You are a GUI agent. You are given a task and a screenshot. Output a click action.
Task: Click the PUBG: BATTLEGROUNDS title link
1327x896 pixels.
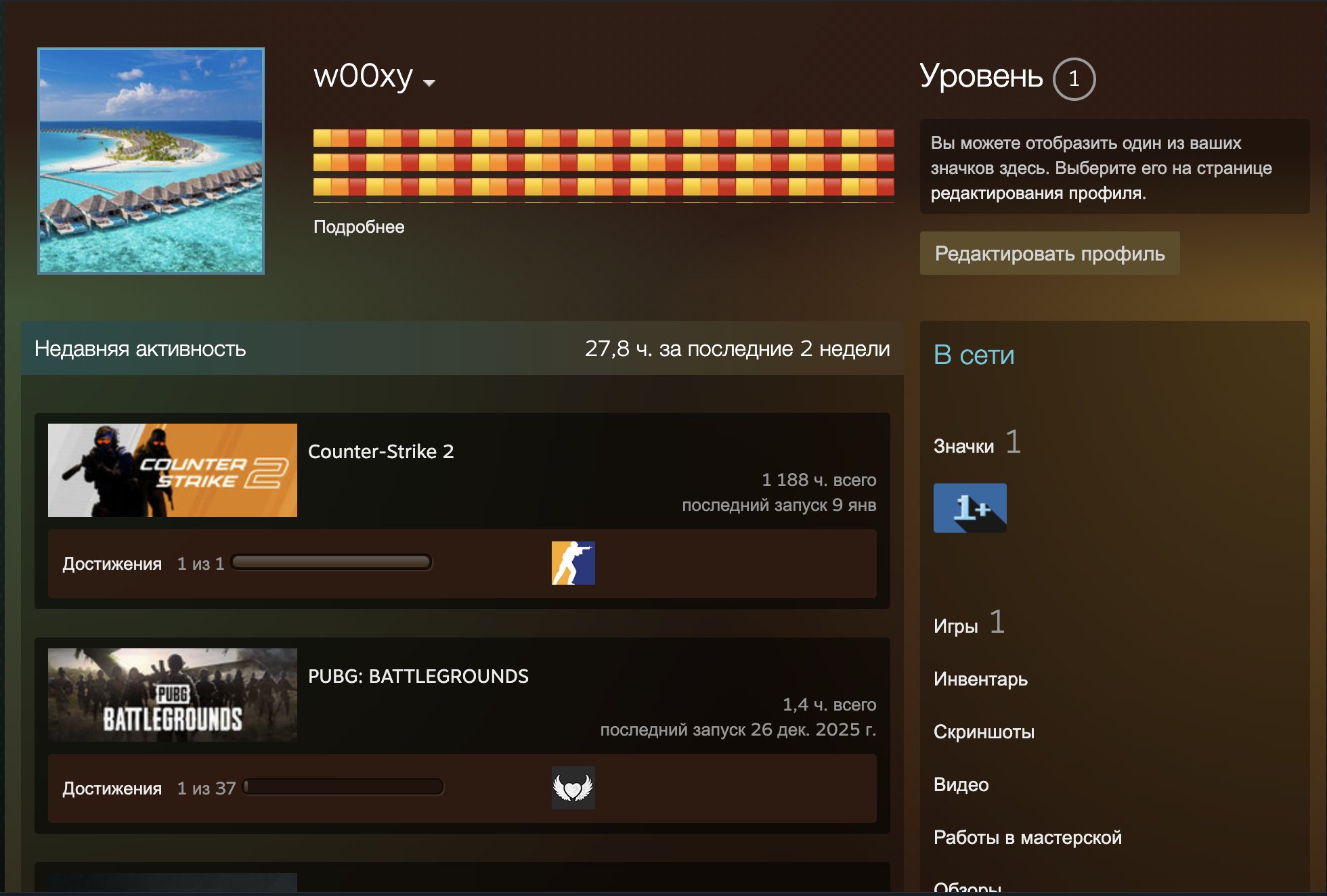(418, 676)
